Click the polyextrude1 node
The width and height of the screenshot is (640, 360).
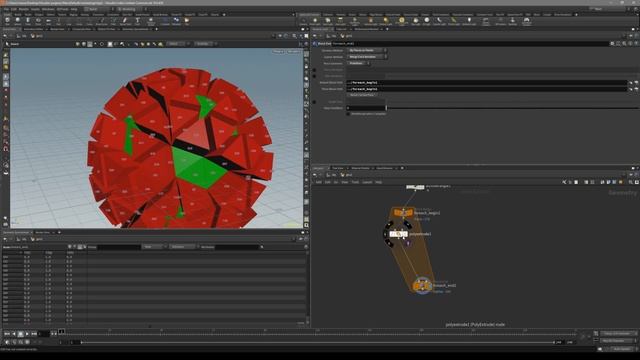tap(398, 234)
